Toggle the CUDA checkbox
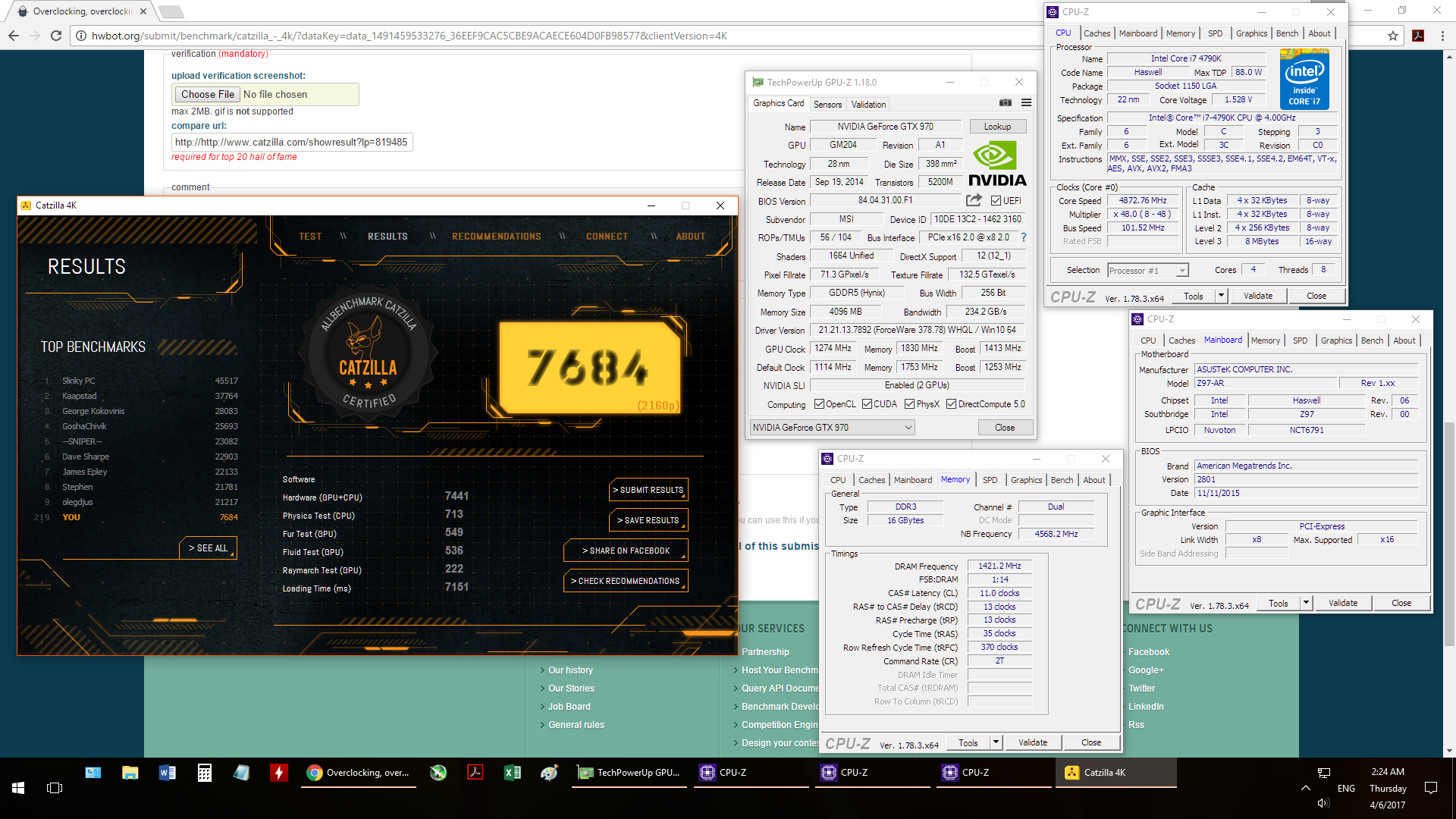Image resolution: width=1456 pixels, height=819 pixels. (867, 404)
